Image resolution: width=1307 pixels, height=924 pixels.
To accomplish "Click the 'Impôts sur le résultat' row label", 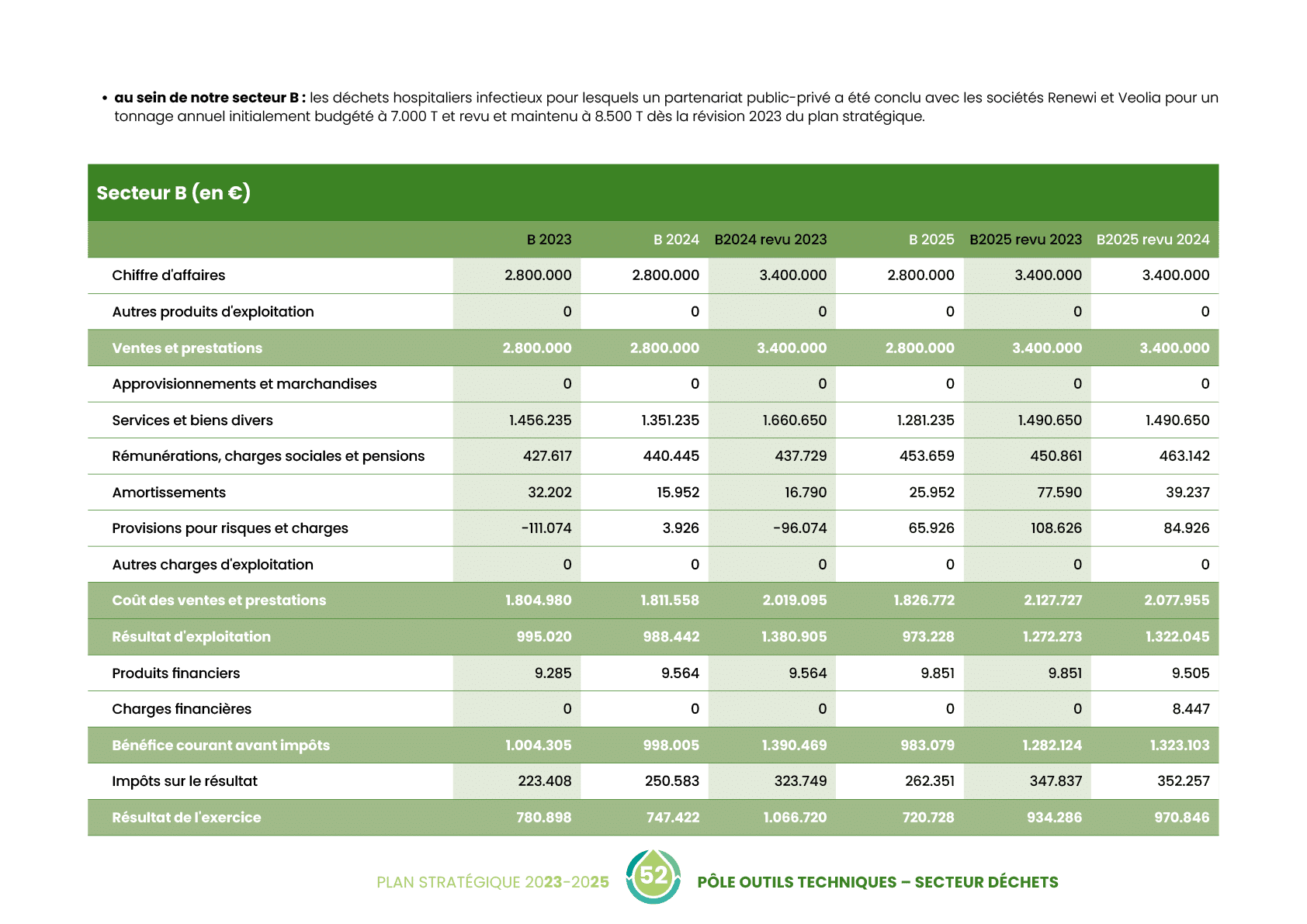I will [185, 781].
